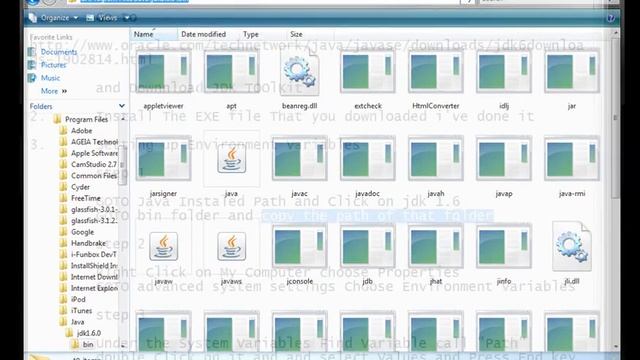Collapse the Folders pane chevron

click(x=122, y=106)
